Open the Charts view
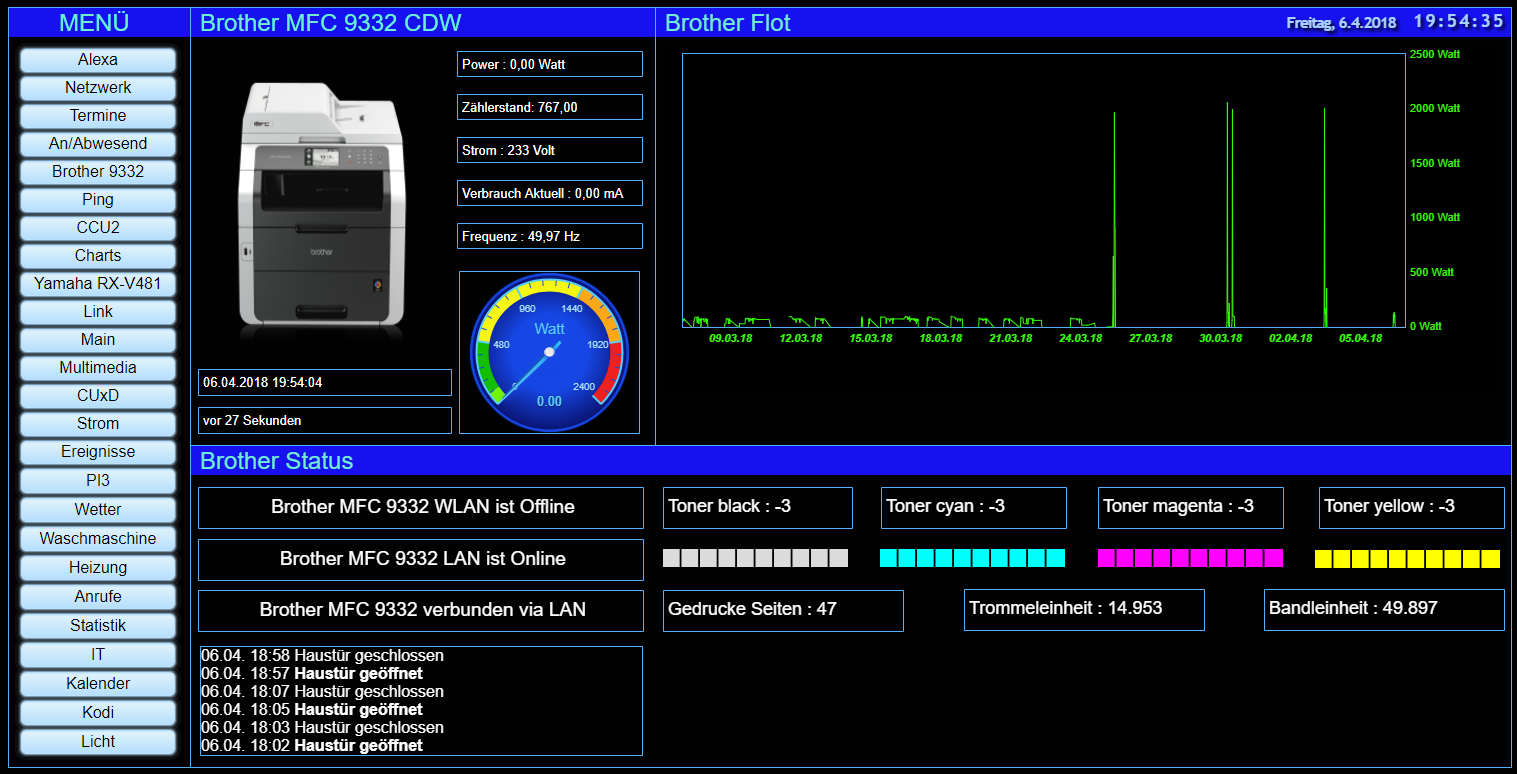 (98, 256)
